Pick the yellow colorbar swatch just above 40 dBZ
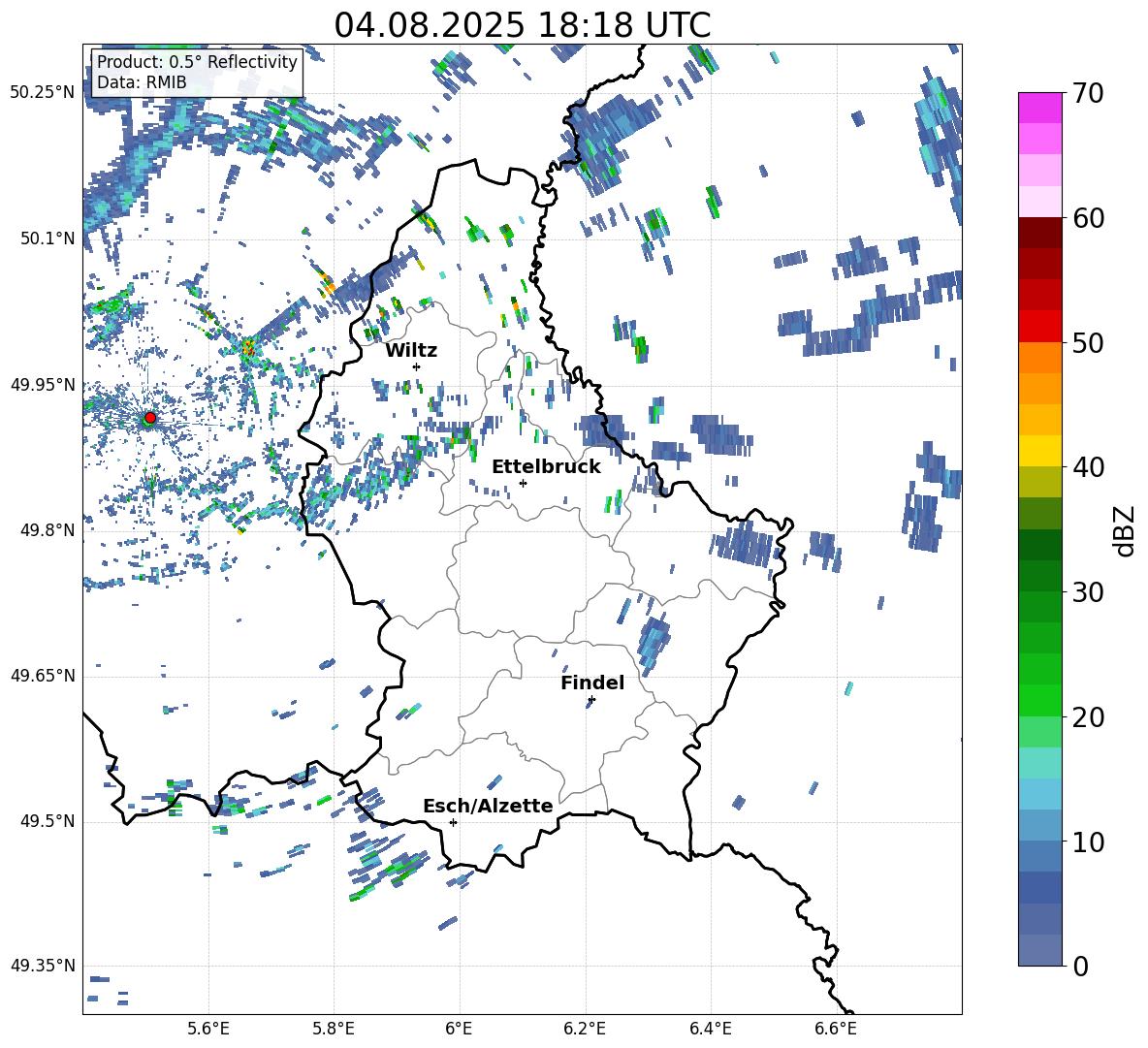The width and height of the screenshot is (1148, 1048). coord(1040,451)
